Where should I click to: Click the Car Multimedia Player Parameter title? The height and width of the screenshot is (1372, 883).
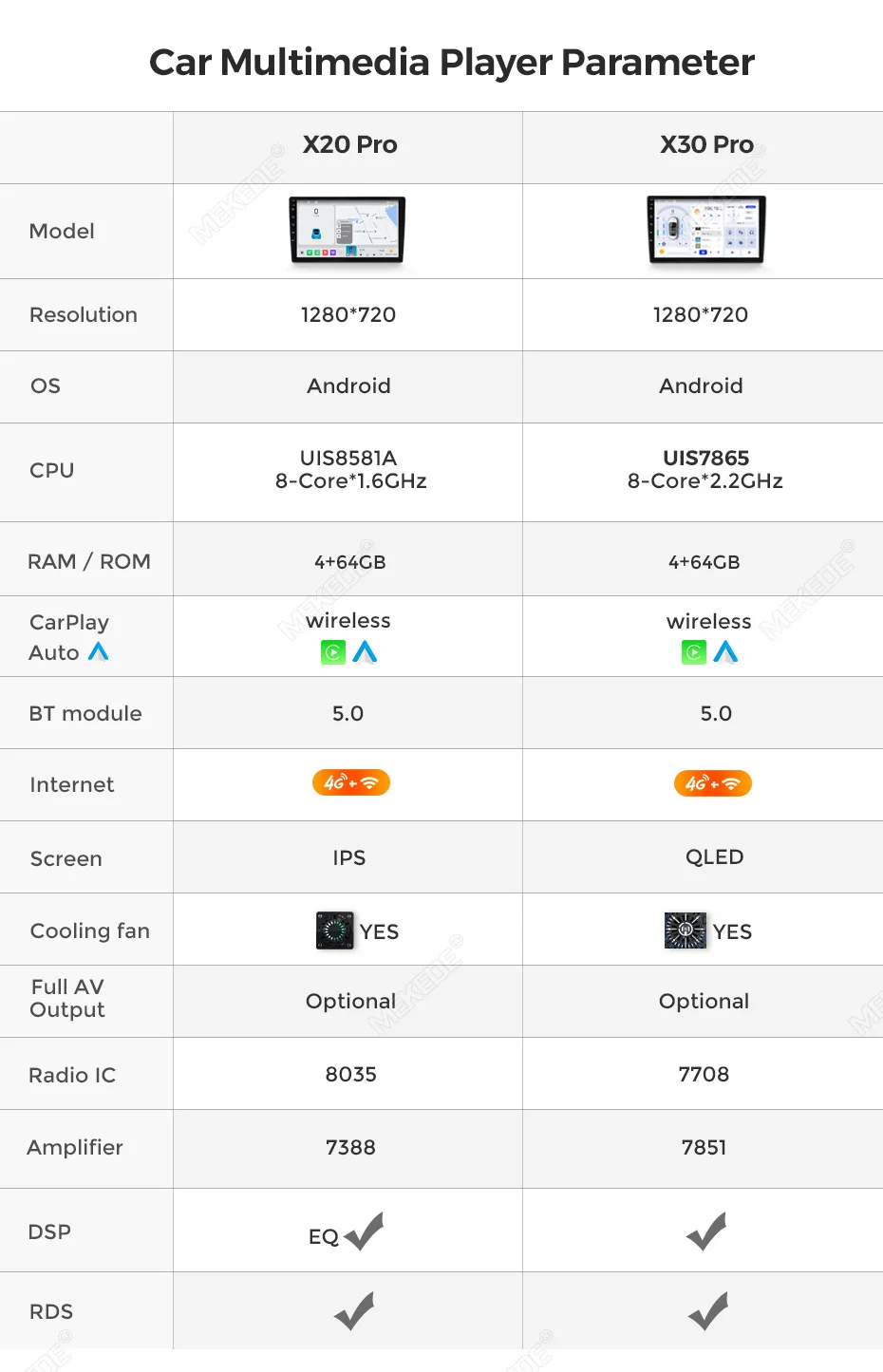pos(452,63)
